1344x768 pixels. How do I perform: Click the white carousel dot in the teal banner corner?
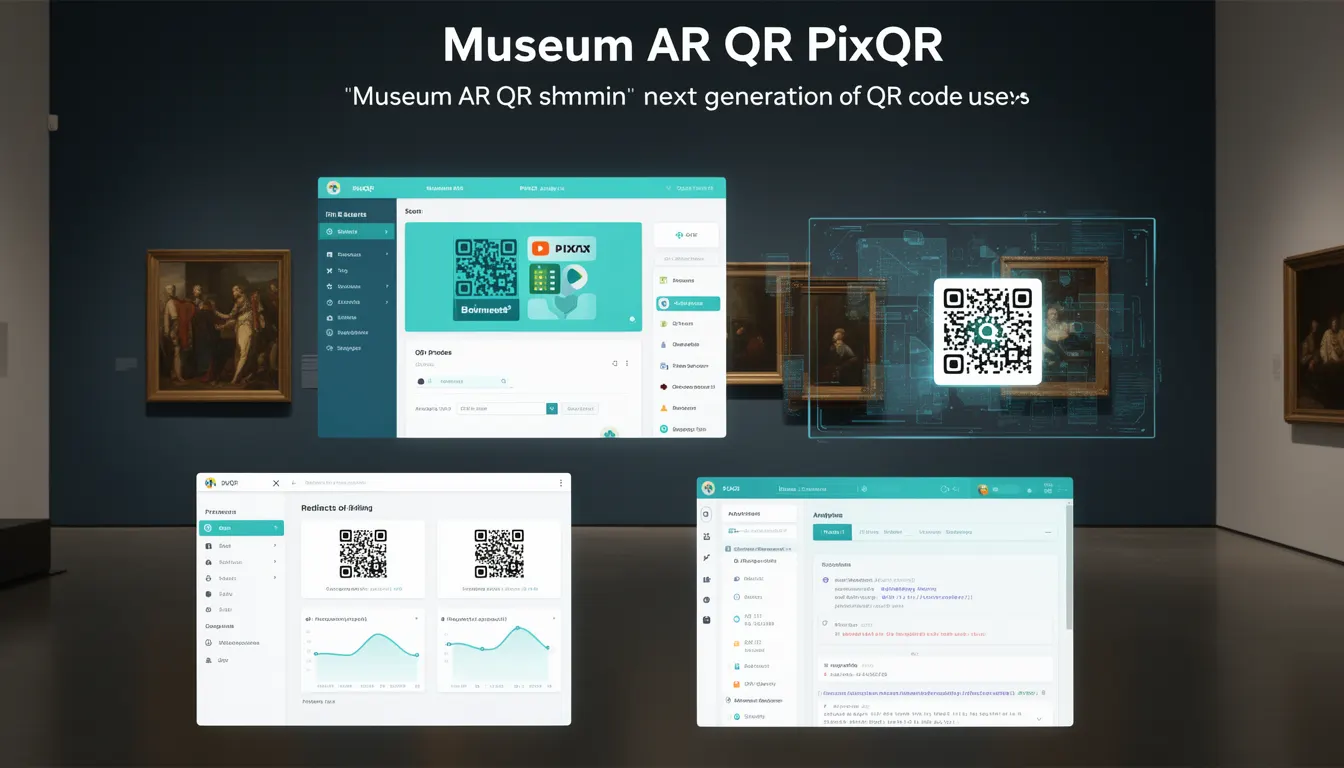pos(632,319)
